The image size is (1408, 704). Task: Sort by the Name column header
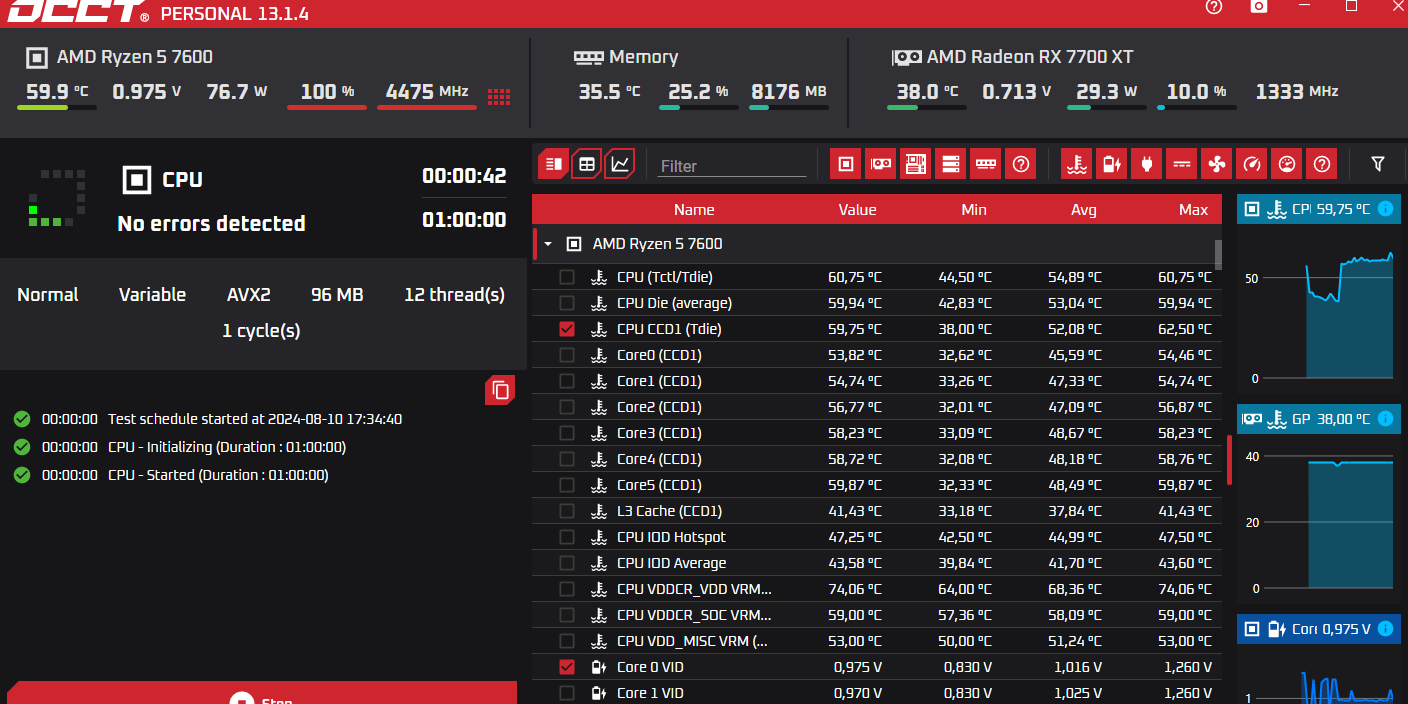point(694,210)
